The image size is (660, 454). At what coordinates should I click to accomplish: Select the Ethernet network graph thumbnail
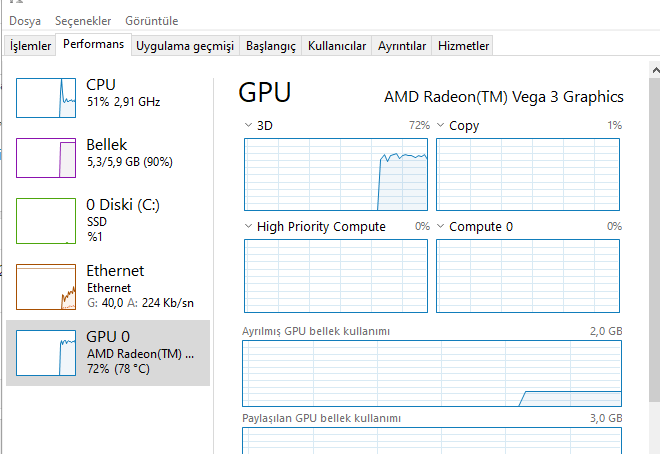tap(46, 285)
